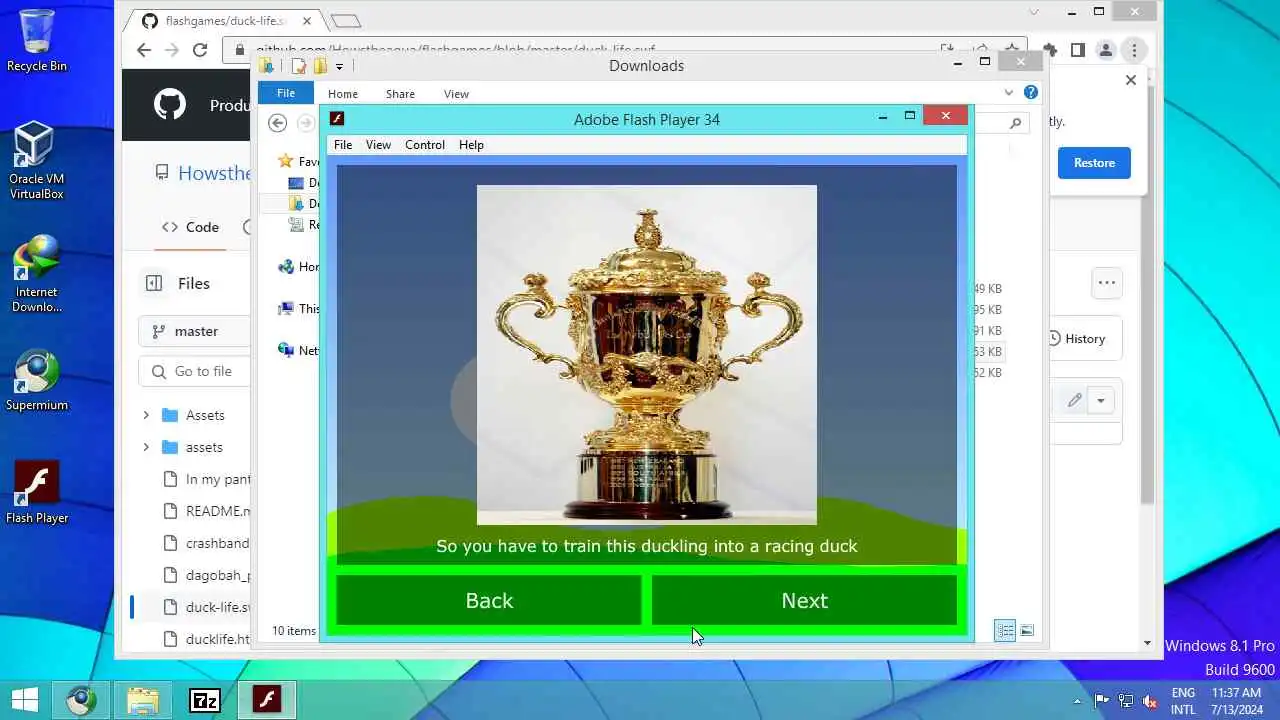Expand the explorer ribbon with the chevron
Viewport: 1280px width, 720px height.
point(1008,92)
